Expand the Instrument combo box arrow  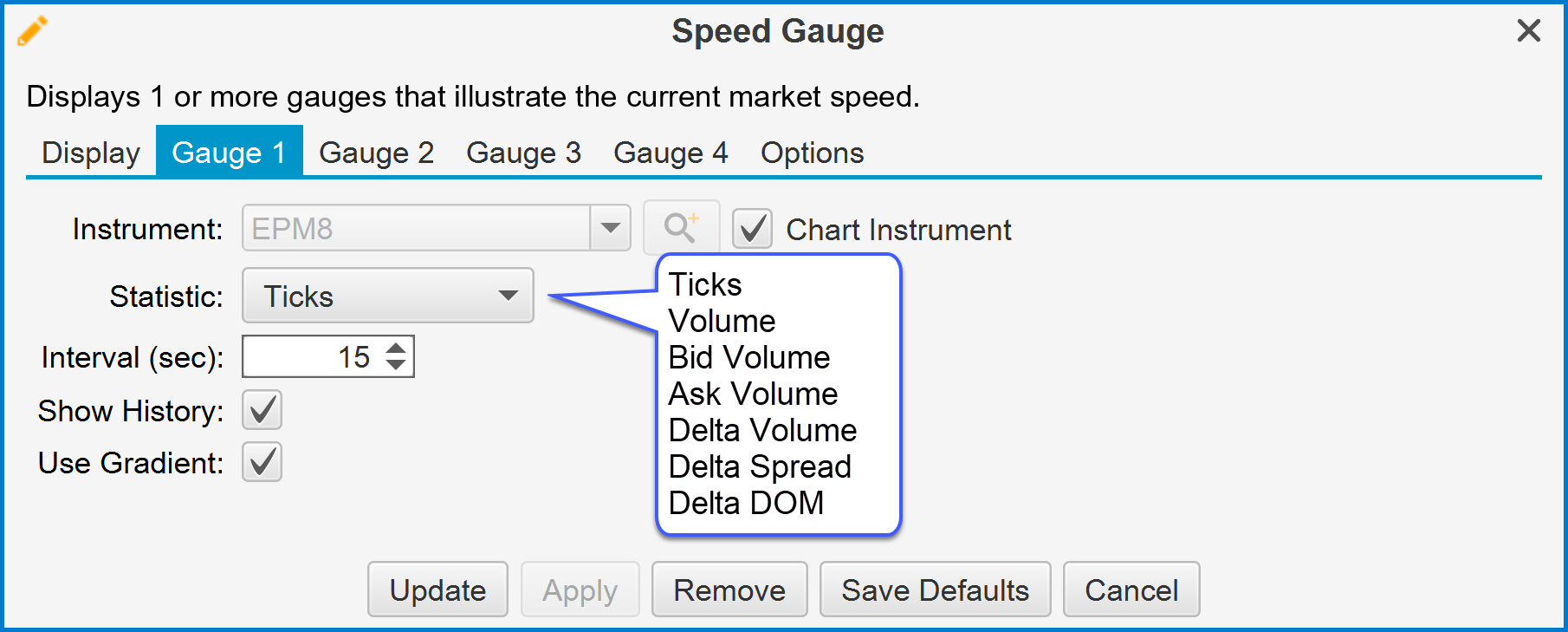[610, 228]
